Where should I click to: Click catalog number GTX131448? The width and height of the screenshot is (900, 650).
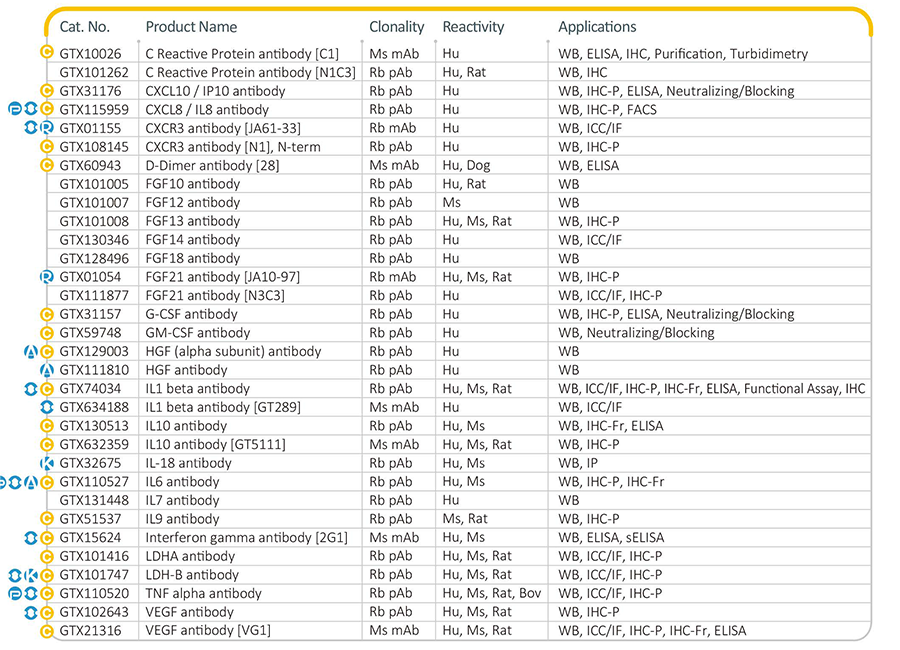(94, 500)
